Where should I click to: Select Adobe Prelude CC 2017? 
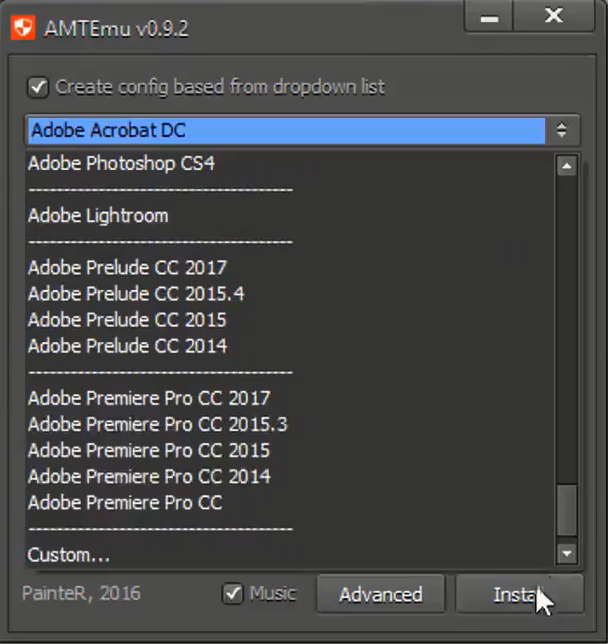click(127, 268)
